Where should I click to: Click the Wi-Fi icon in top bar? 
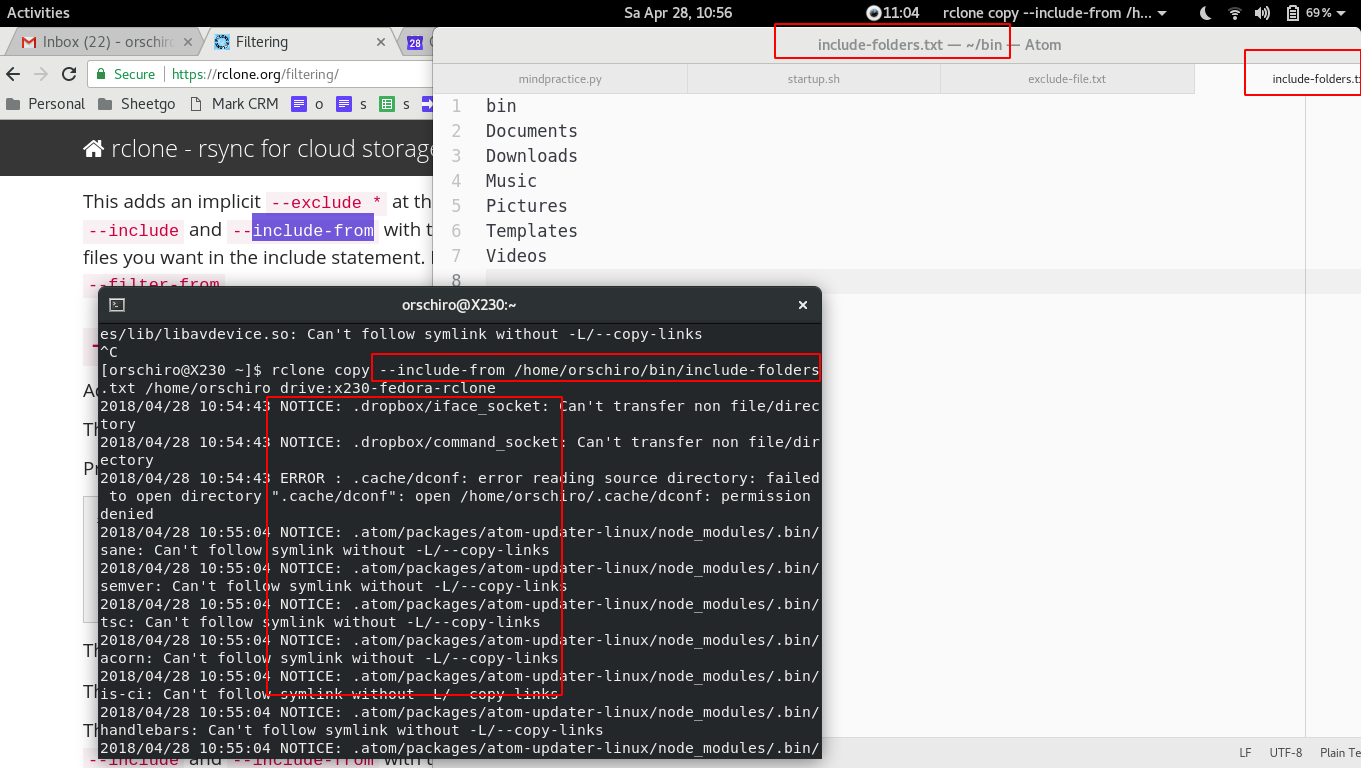tap(1235, 13)
